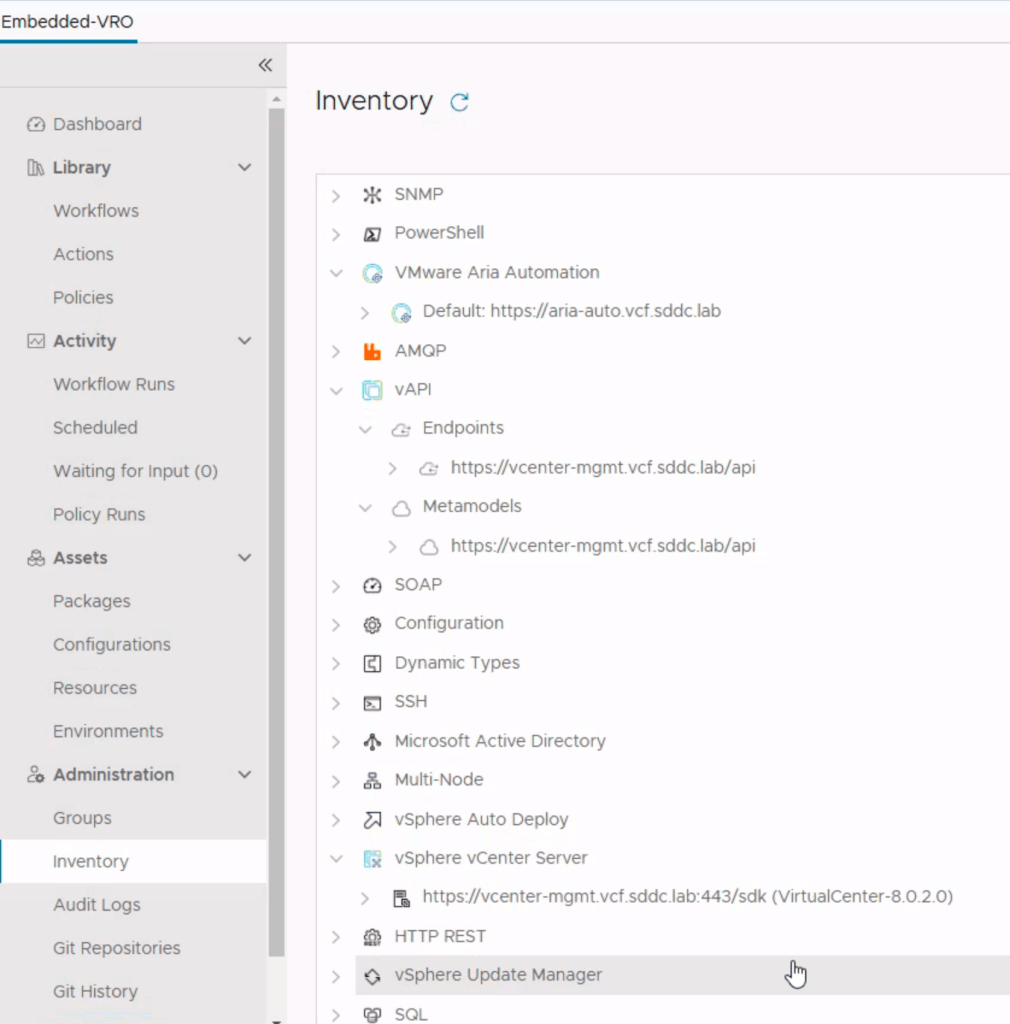
Task: Collapse the vAPI Endpoints node
Action: (x=365, y=429)
